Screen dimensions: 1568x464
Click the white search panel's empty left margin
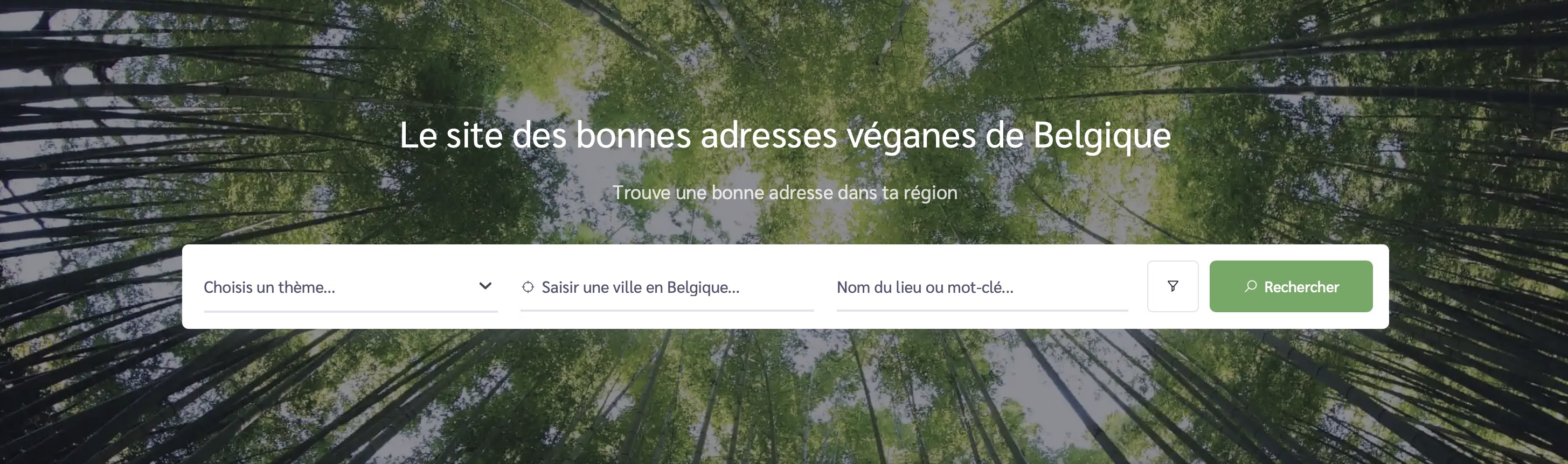pyautogui.click(x=193, y=286)
